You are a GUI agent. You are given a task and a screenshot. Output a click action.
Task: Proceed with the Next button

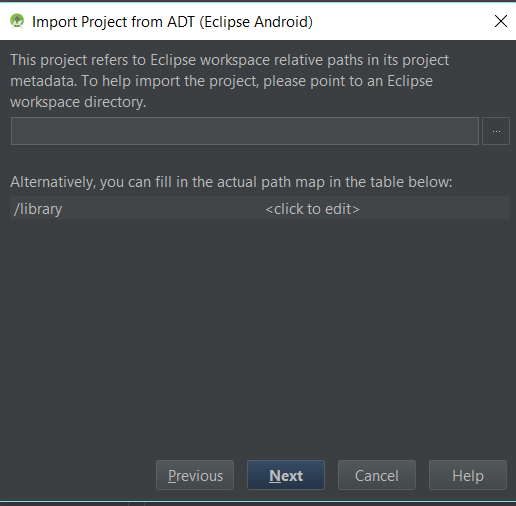[286, 475]
